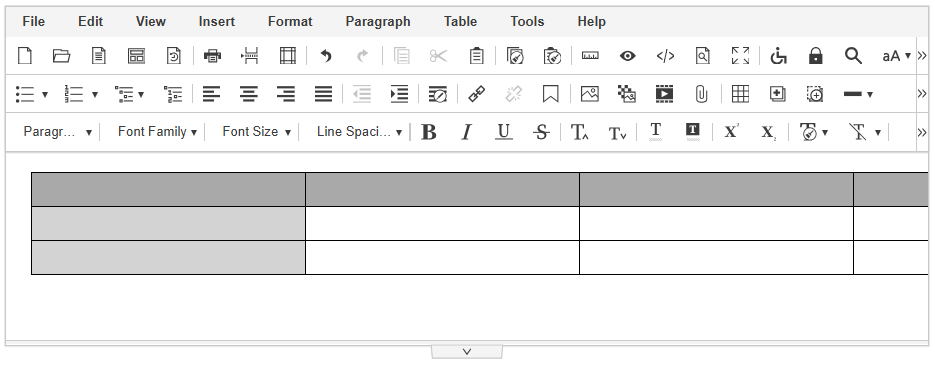
Task: Toggle Bold formatting
Action: pos(428,132)
